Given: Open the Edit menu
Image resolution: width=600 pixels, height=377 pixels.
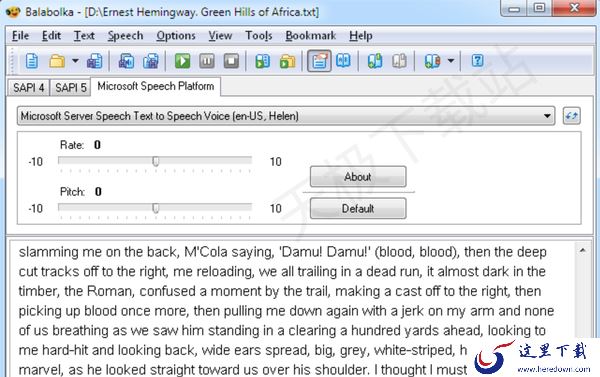Looking at the screenshot, I should (x=51, y=36).
